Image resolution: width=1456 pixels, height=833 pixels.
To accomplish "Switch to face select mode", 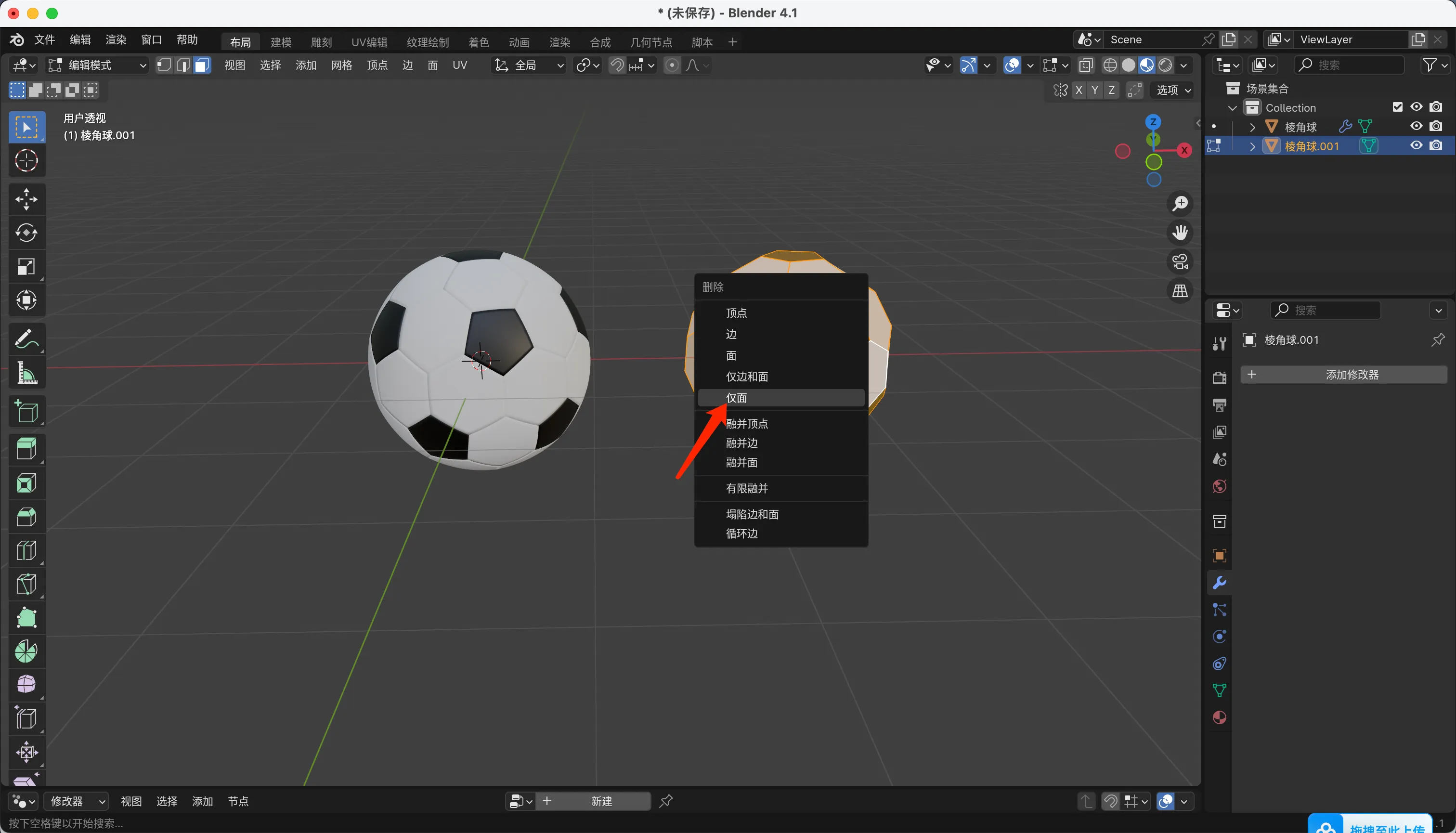I will pyautogui.click(x=201, y=65).
